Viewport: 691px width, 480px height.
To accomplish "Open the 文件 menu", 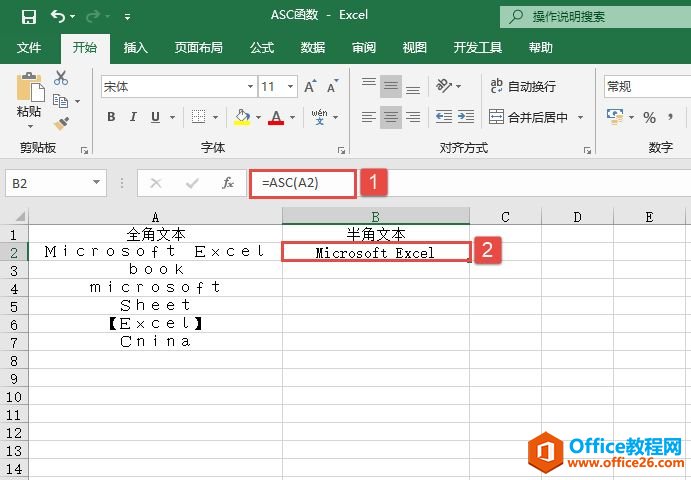I will pyautogui.click(x=29, y=47).
